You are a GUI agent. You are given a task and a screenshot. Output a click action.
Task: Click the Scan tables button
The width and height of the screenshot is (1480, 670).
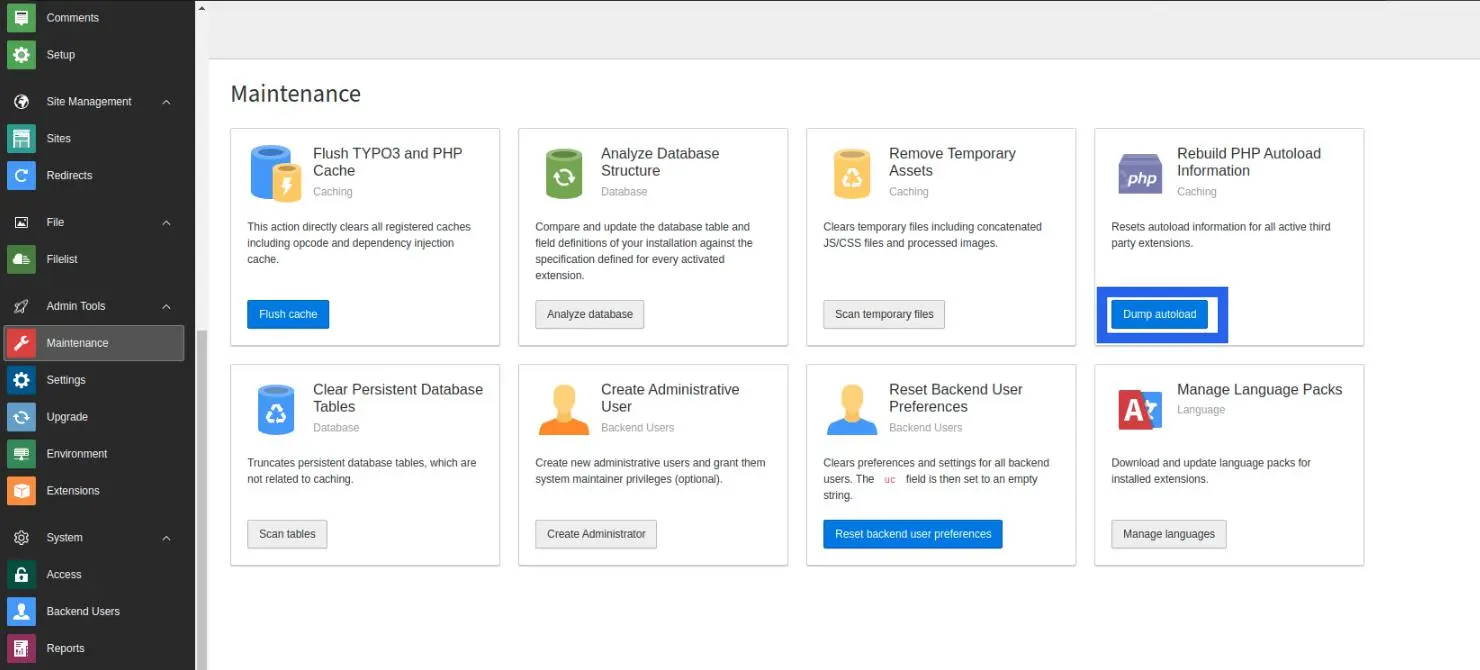tap(287, 534)
